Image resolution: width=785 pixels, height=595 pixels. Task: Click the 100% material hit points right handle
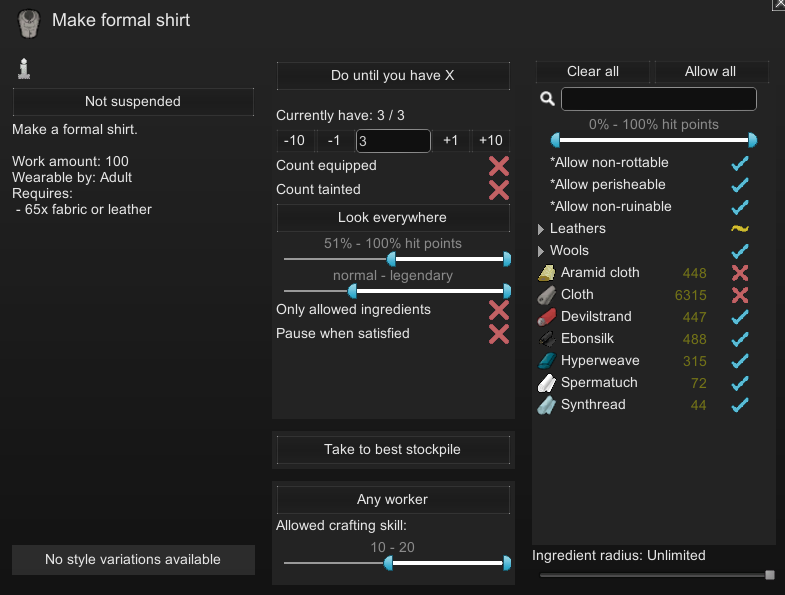[752, 140]
